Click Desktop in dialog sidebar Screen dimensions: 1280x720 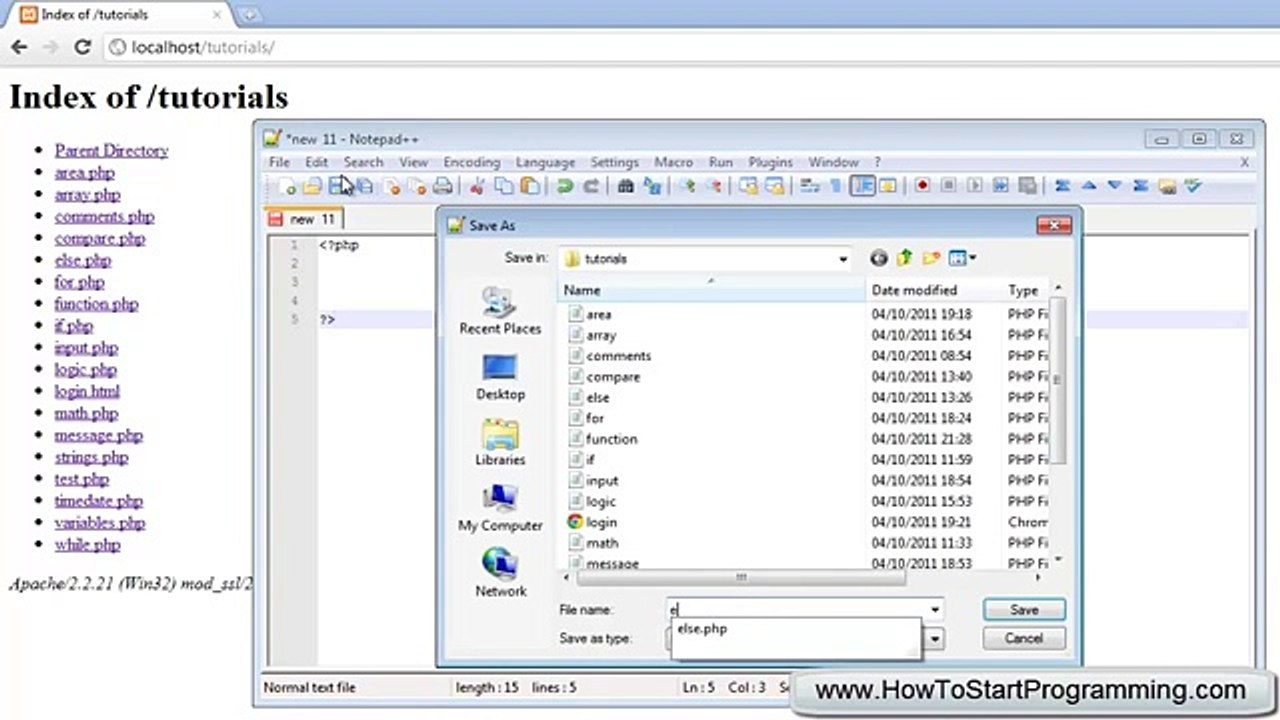click(500, 377)
